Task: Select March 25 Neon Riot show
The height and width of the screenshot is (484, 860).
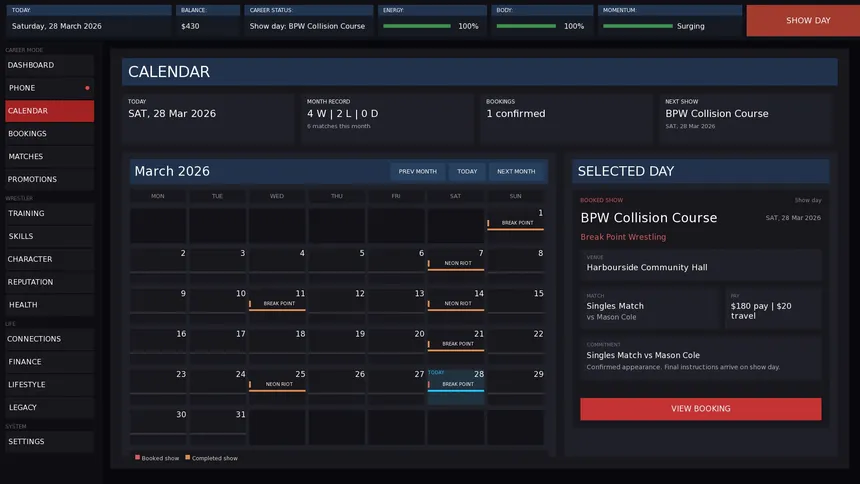Action: 277,385
